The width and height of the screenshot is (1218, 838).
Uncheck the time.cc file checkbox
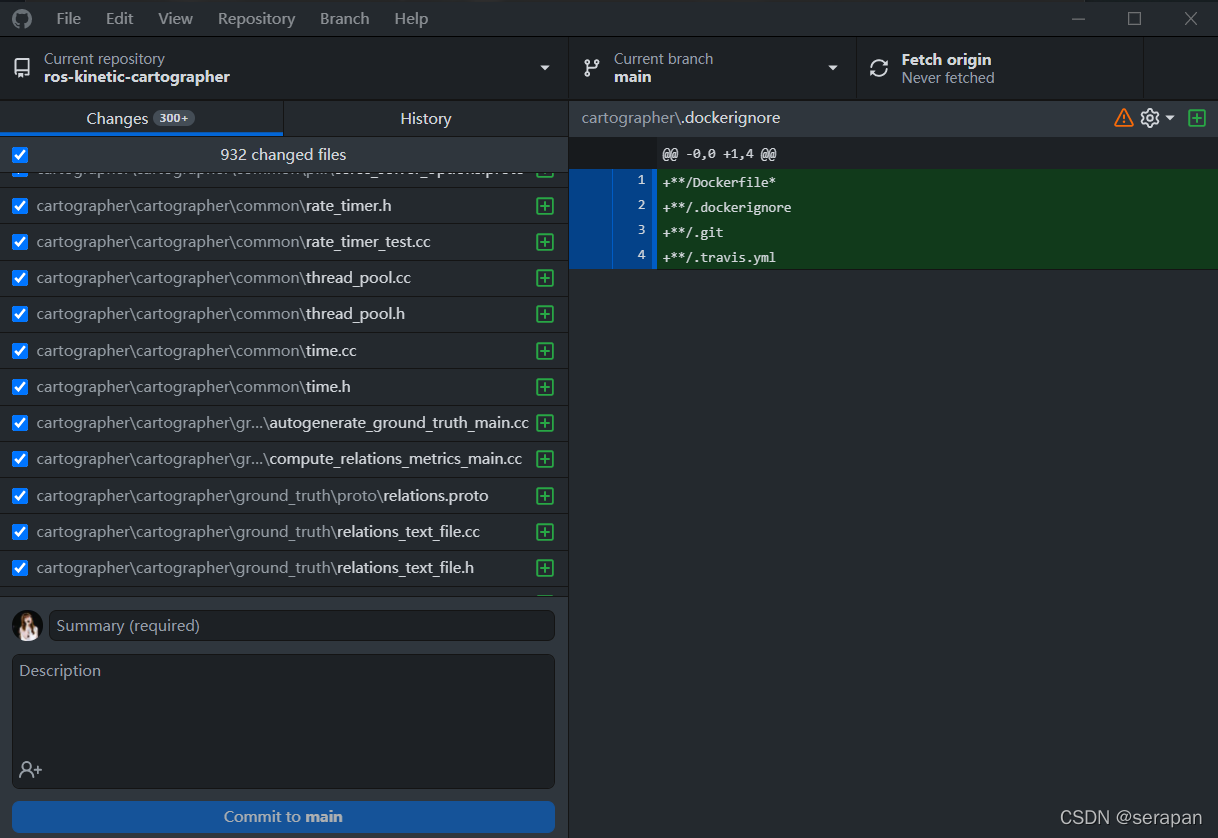(20, 351)
